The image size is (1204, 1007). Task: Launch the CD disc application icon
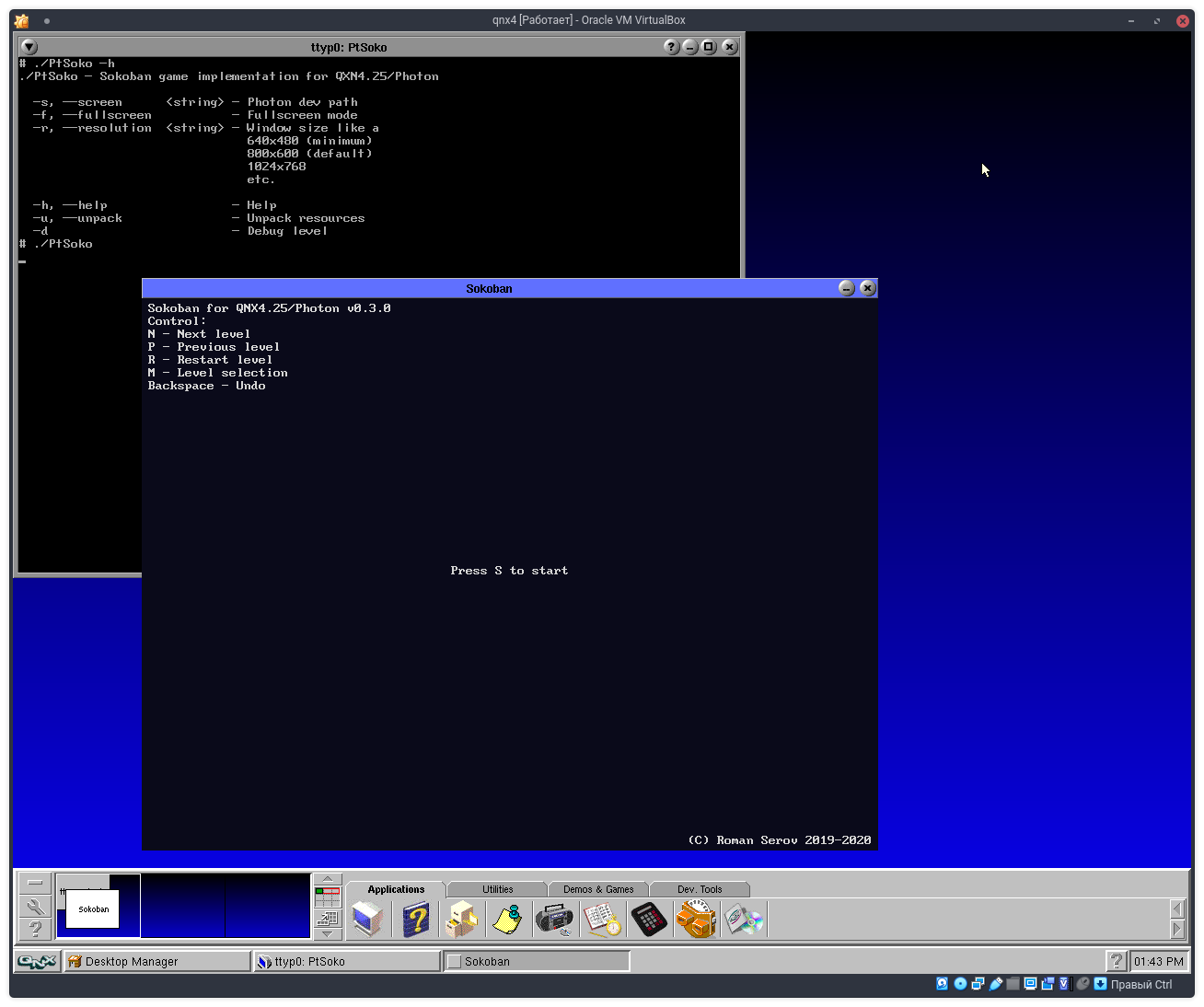tap(744, 919)
